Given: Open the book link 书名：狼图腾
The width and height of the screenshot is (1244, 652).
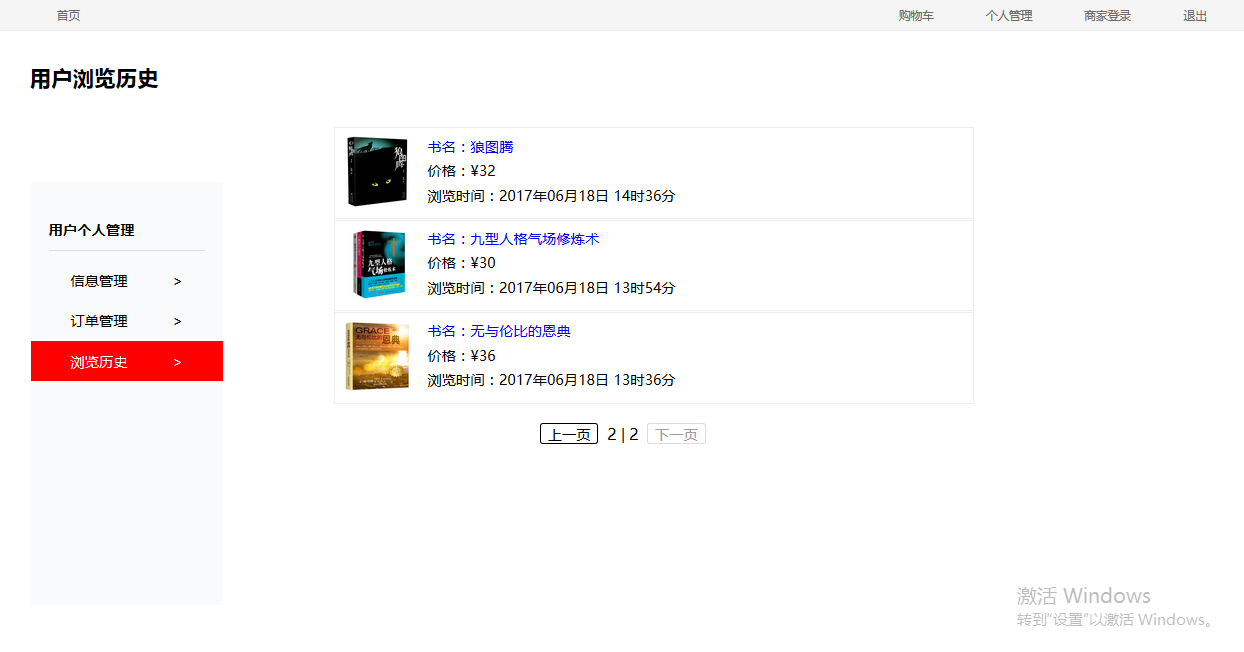Looking at the screenshot, I should (470, 147).
